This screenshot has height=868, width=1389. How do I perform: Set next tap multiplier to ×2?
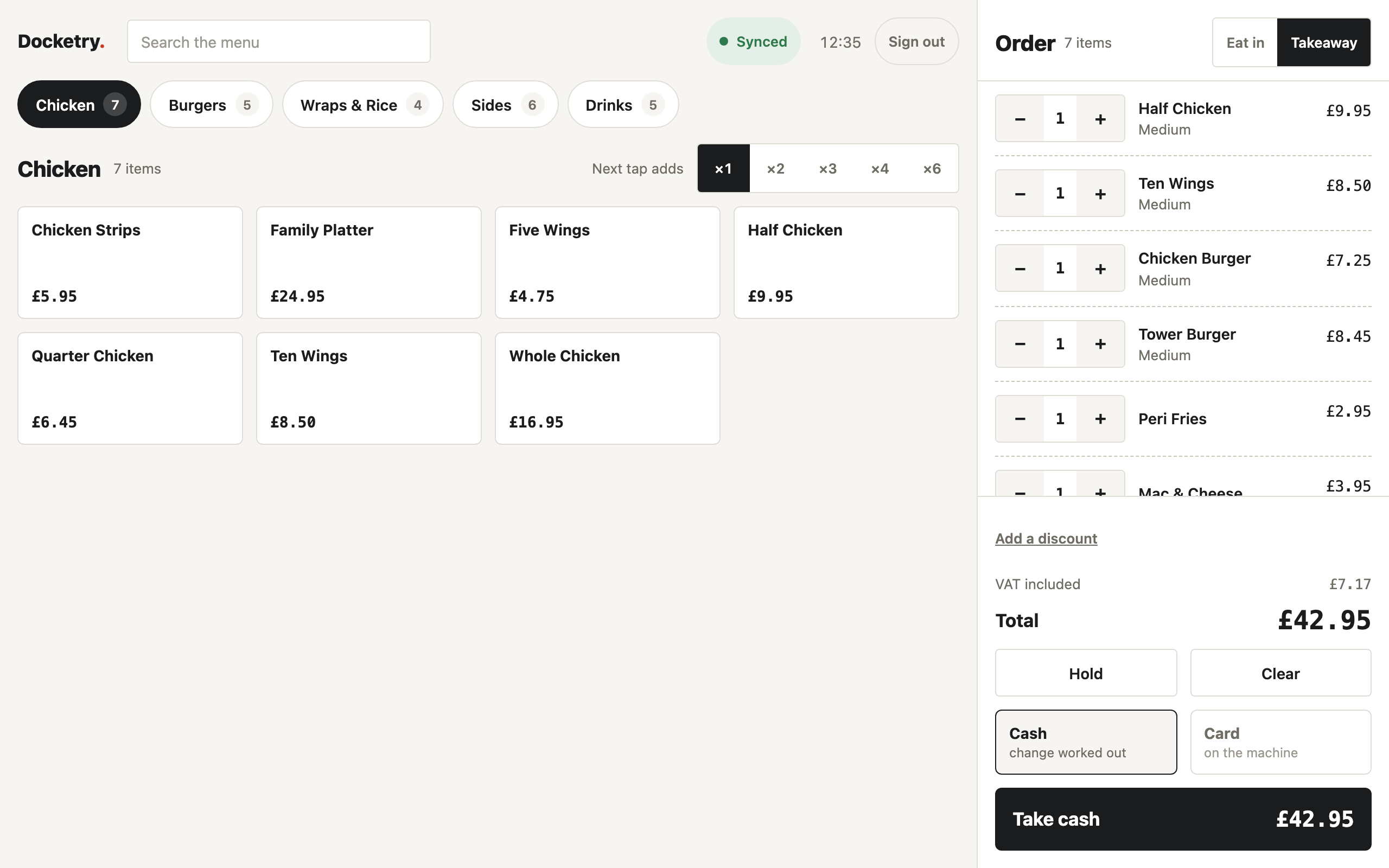point(775,168)
